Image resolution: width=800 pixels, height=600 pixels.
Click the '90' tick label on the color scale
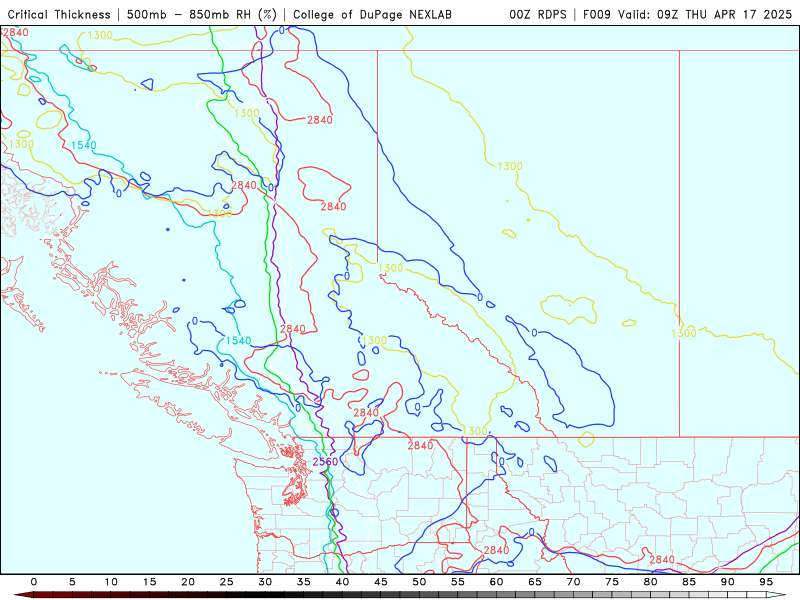point(728,582)
